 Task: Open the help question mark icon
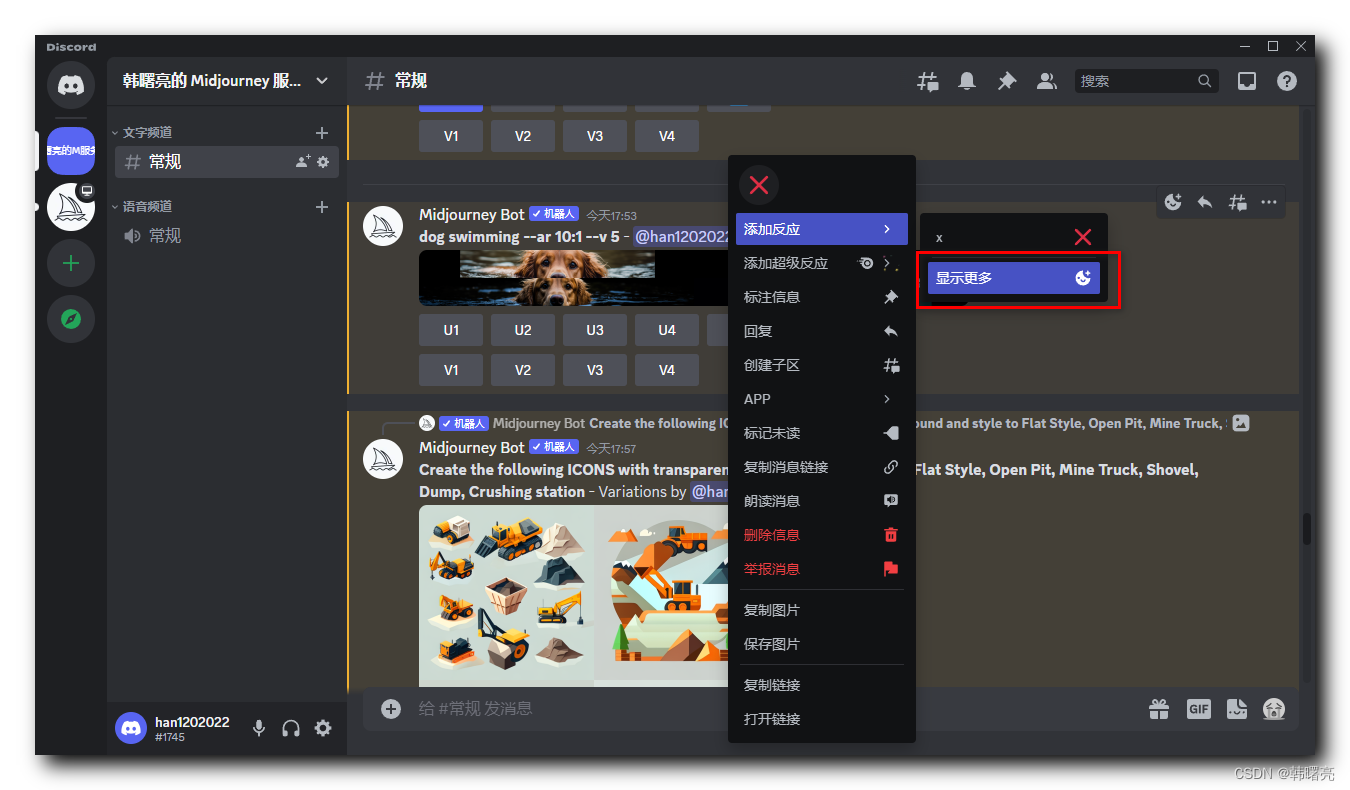click(1287, 81)
